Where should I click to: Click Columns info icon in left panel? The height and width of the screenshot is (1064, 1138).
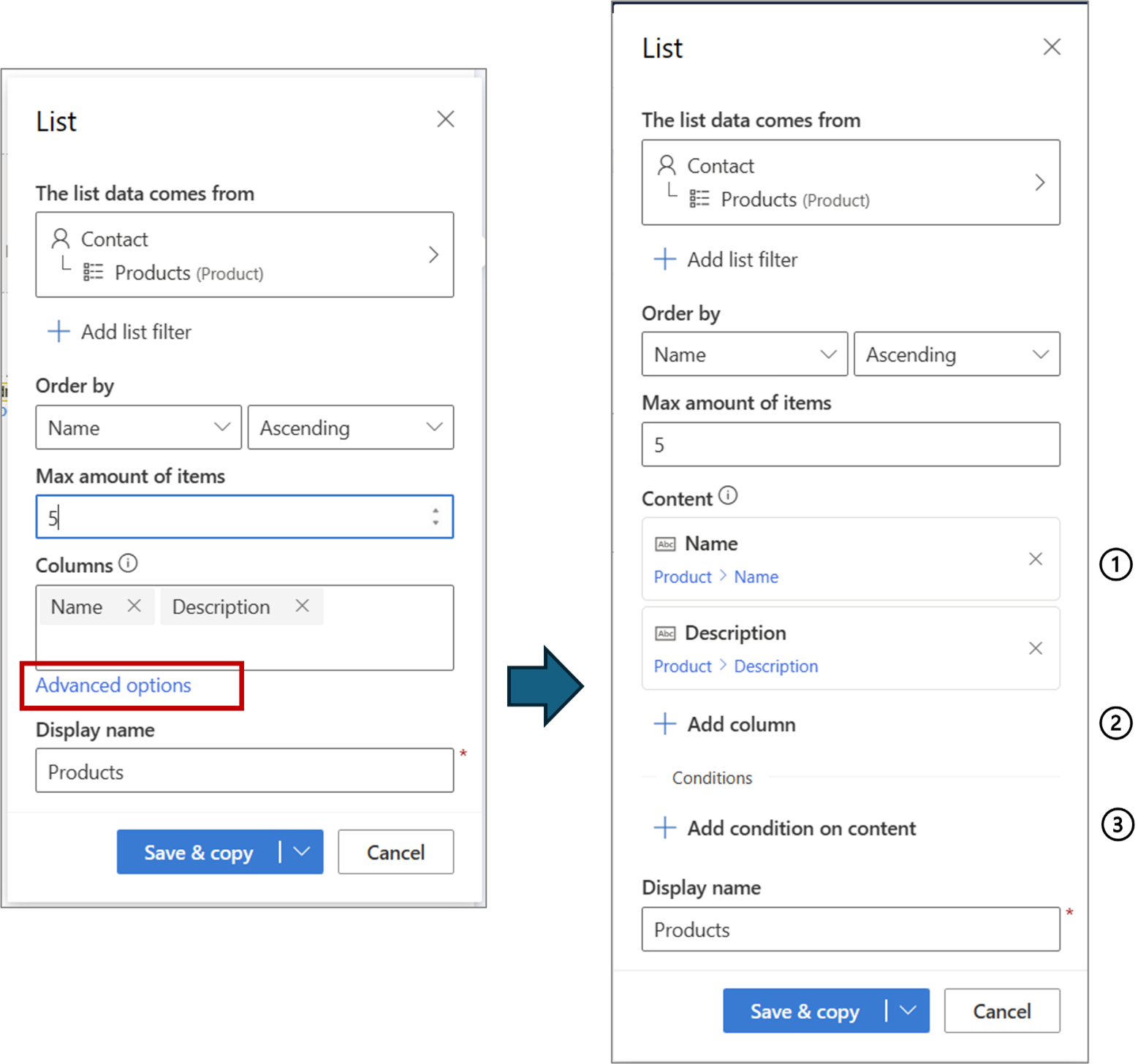pos(128,563)
